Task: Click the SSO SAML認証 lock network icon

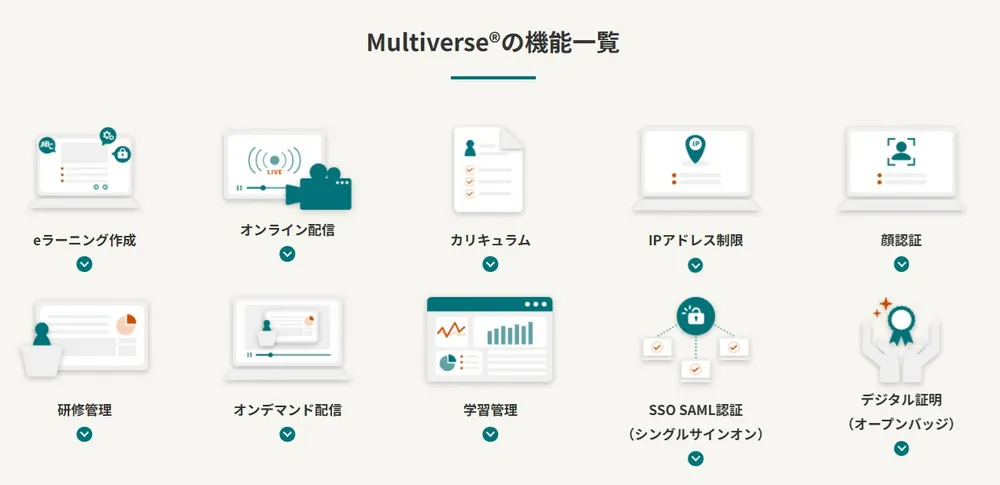Action: point(695,340)
